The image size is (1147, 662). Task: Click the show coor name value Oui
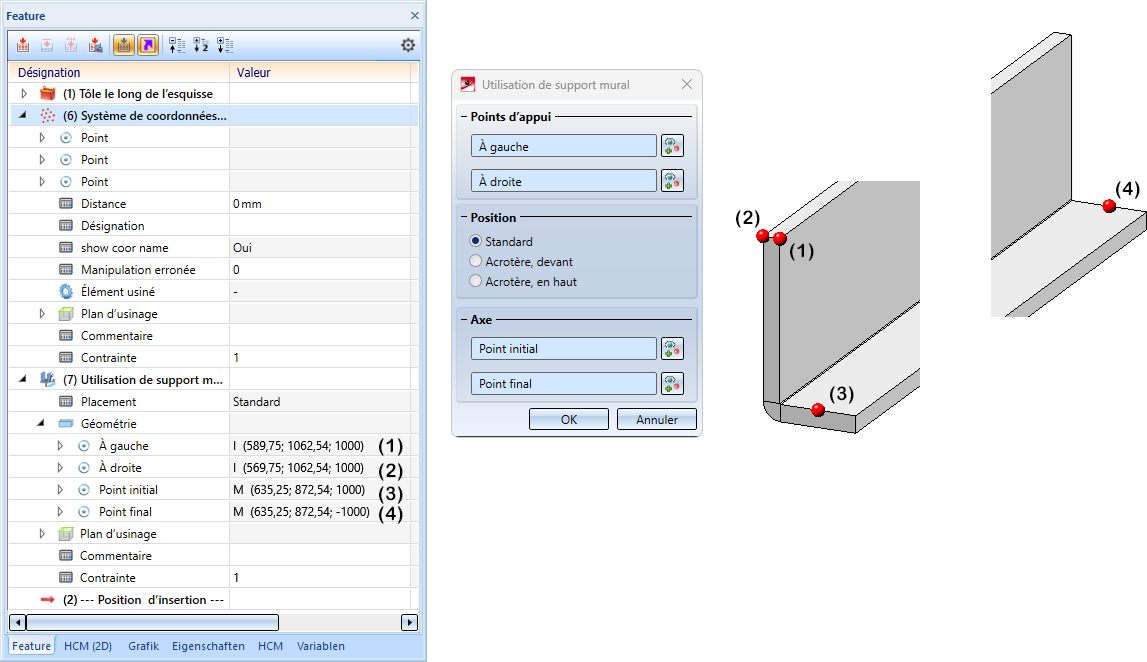click(x=242, y=247)
